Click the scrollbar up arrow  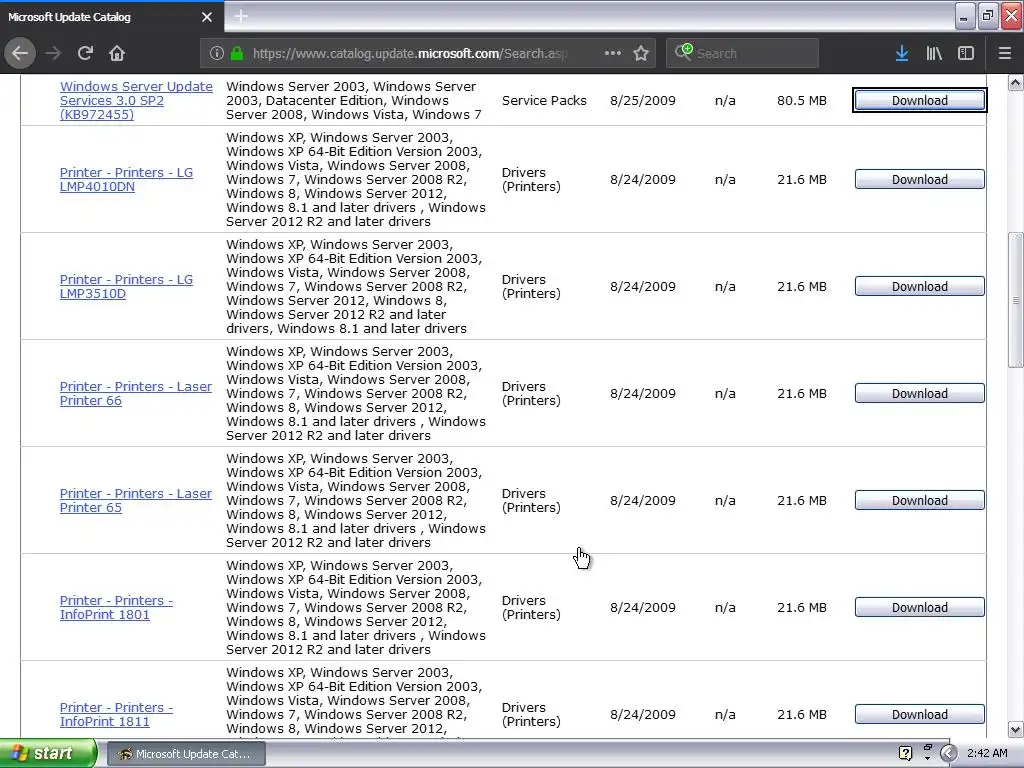[1016, 82]
